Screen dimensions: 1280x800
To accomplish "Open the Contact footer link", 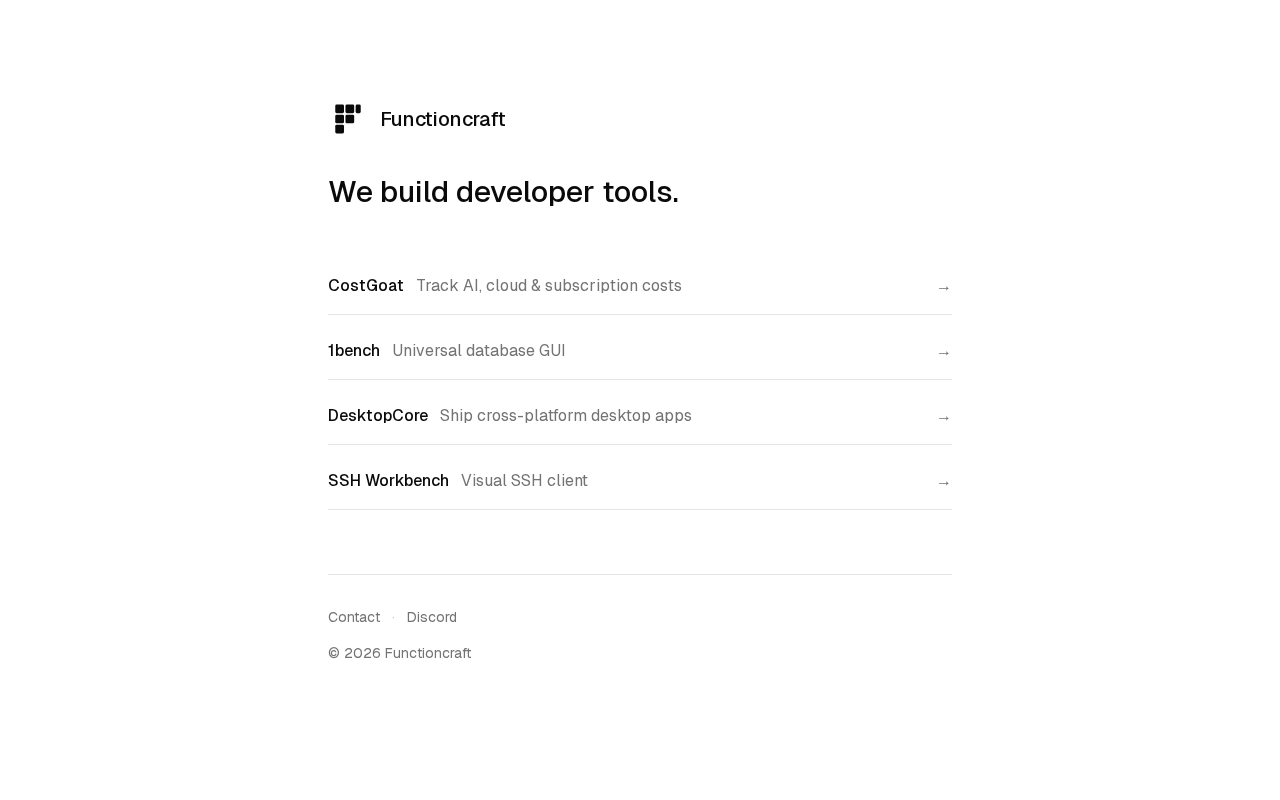I will pyautogui.click(x=354, y=617).
